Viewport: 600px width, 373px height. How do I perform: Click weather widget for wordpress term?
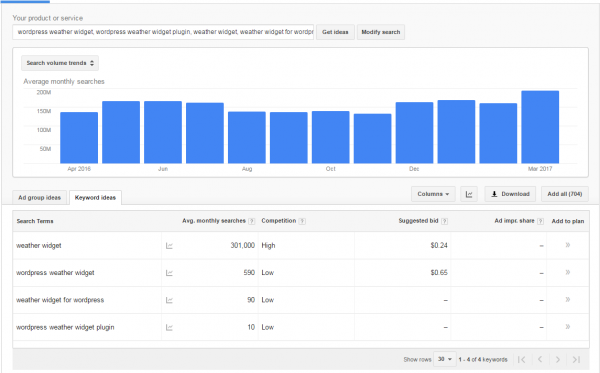coord(60,300)
